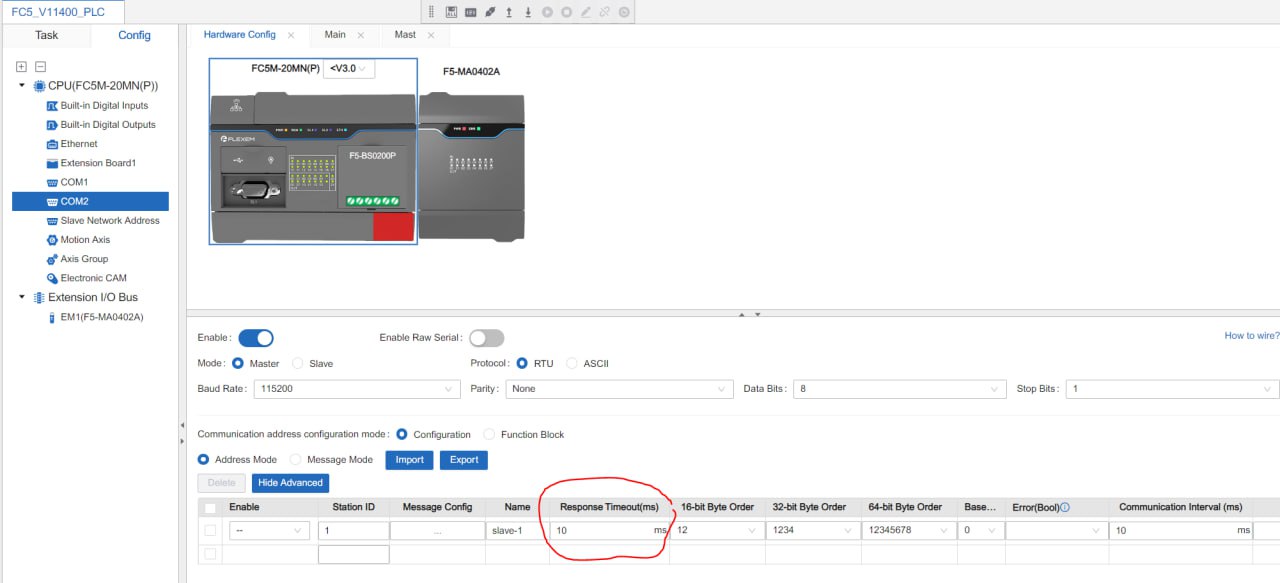The height and width of the screenshot is (583, 1280).
Task: Select Address Mode radio button
Action: [x=204, y=459]
